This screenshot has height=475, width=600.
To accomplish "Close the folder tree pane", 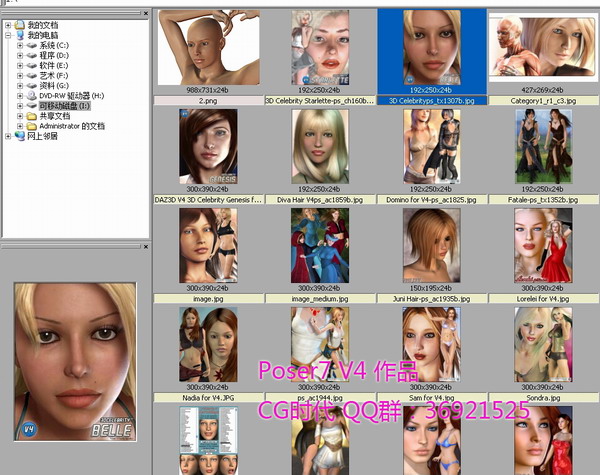I will [x=146, y=13].
